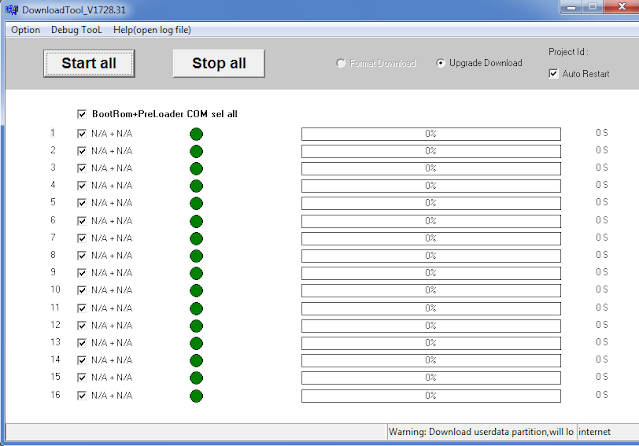Click the Stop all button
639x446 pixels.
pos(219,63)
